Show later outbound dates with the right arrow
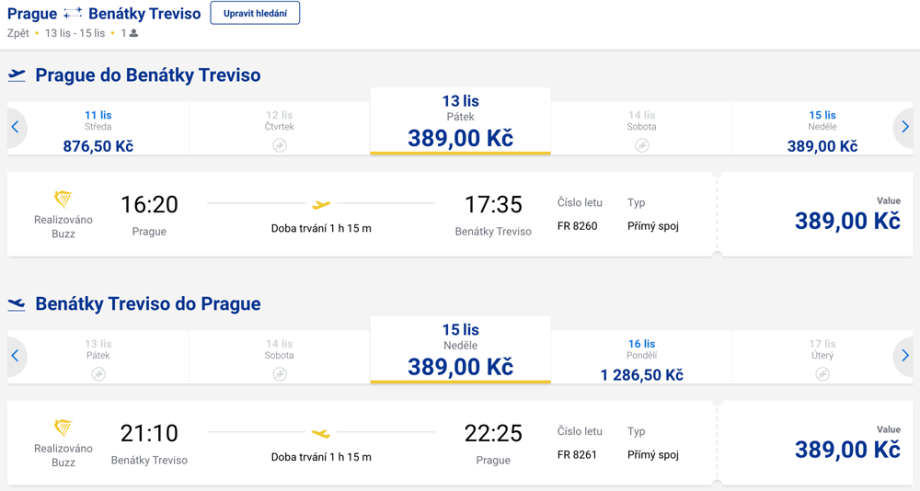Screen dimensions: 920x491 click(x=904, y=128)
